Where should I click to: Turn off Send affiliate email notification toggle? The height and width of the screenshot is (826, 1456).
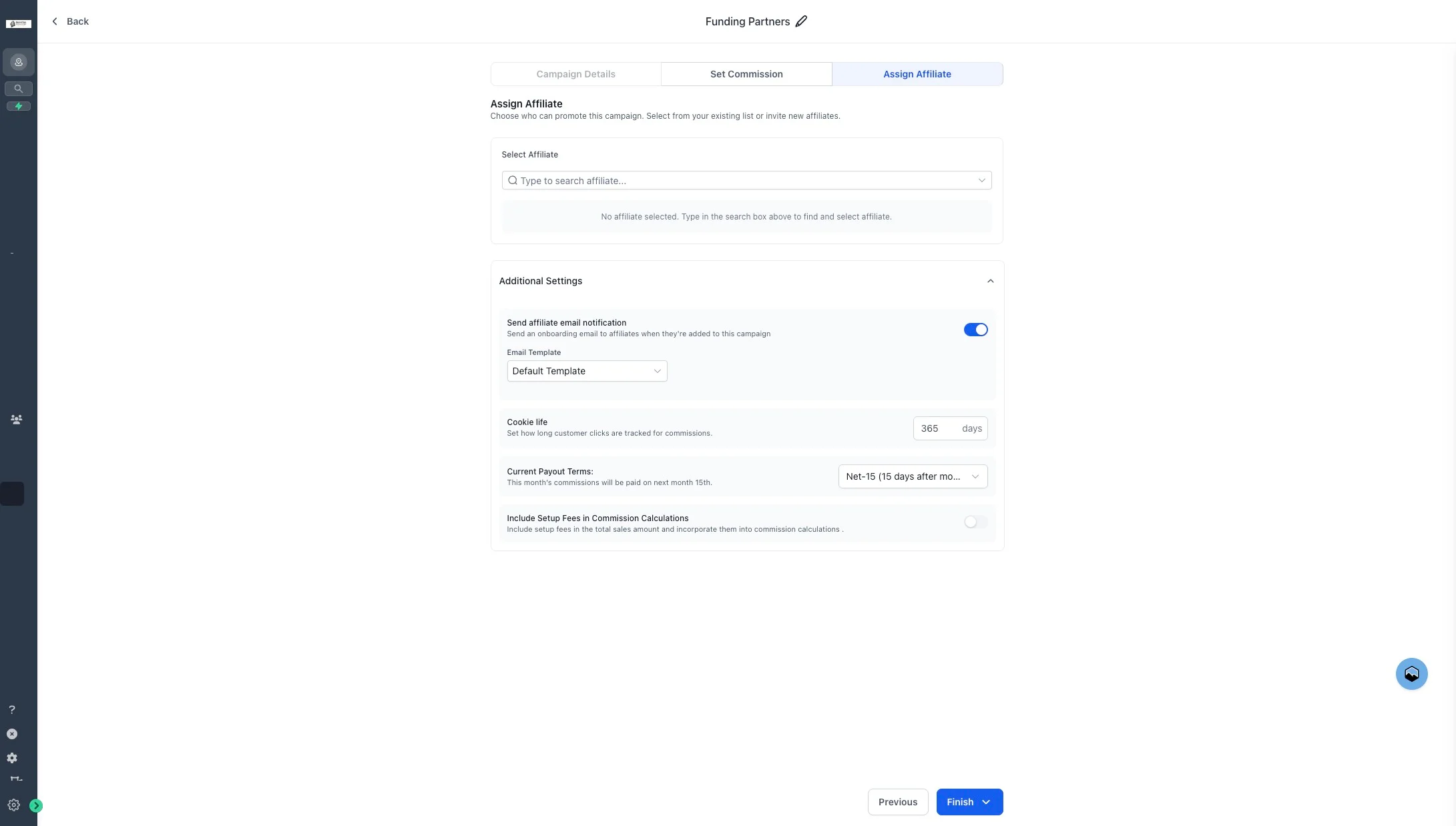tap(975, 330)
